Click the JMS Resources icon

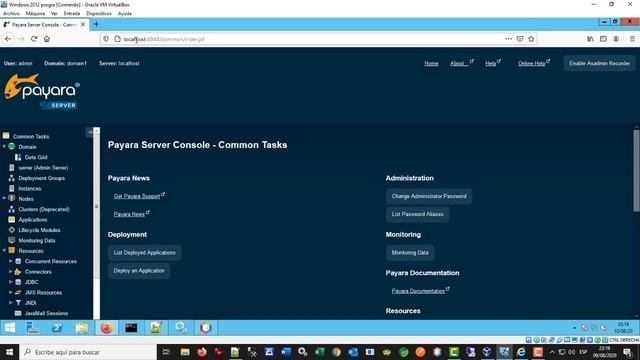coord(18,292)
